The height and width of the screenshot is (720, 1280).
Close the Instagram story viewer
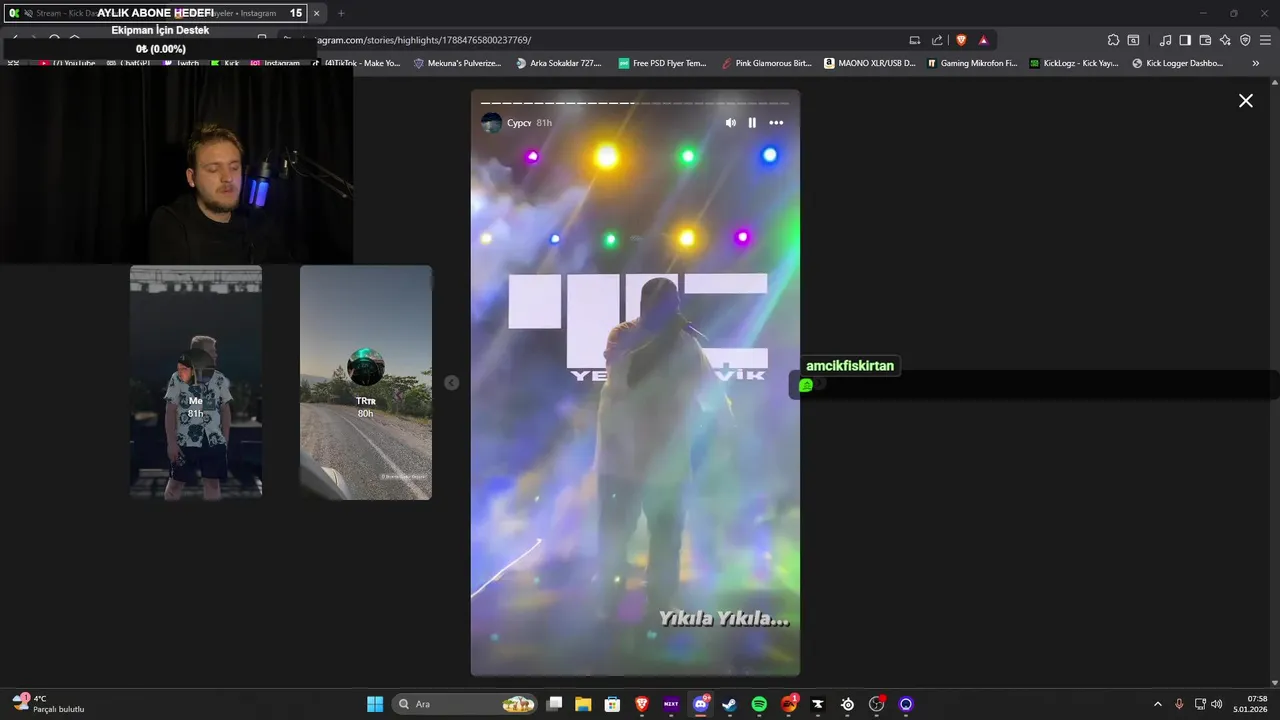tap(1246, 101)
